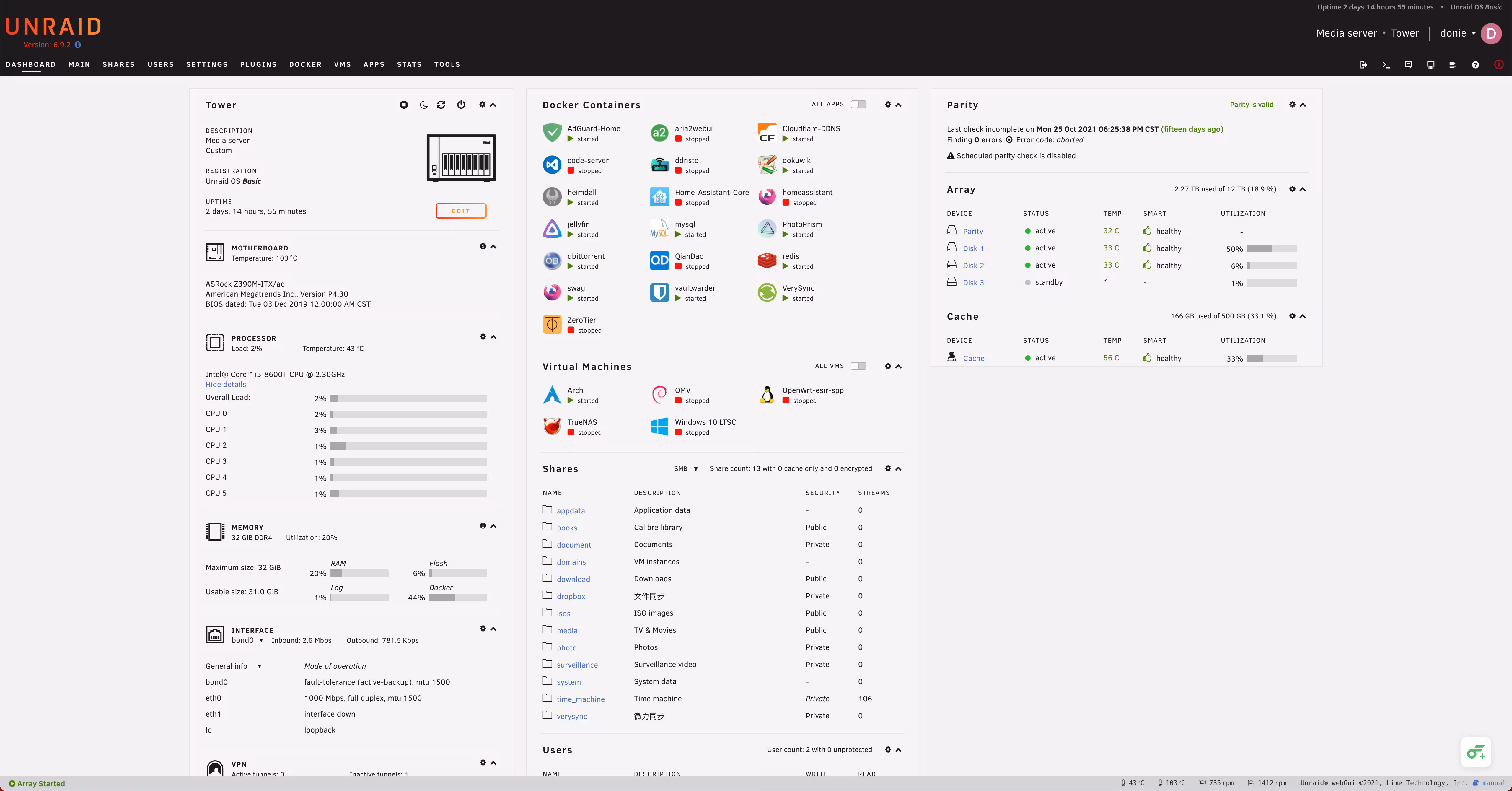Open the VMS tab

(342, 65)
